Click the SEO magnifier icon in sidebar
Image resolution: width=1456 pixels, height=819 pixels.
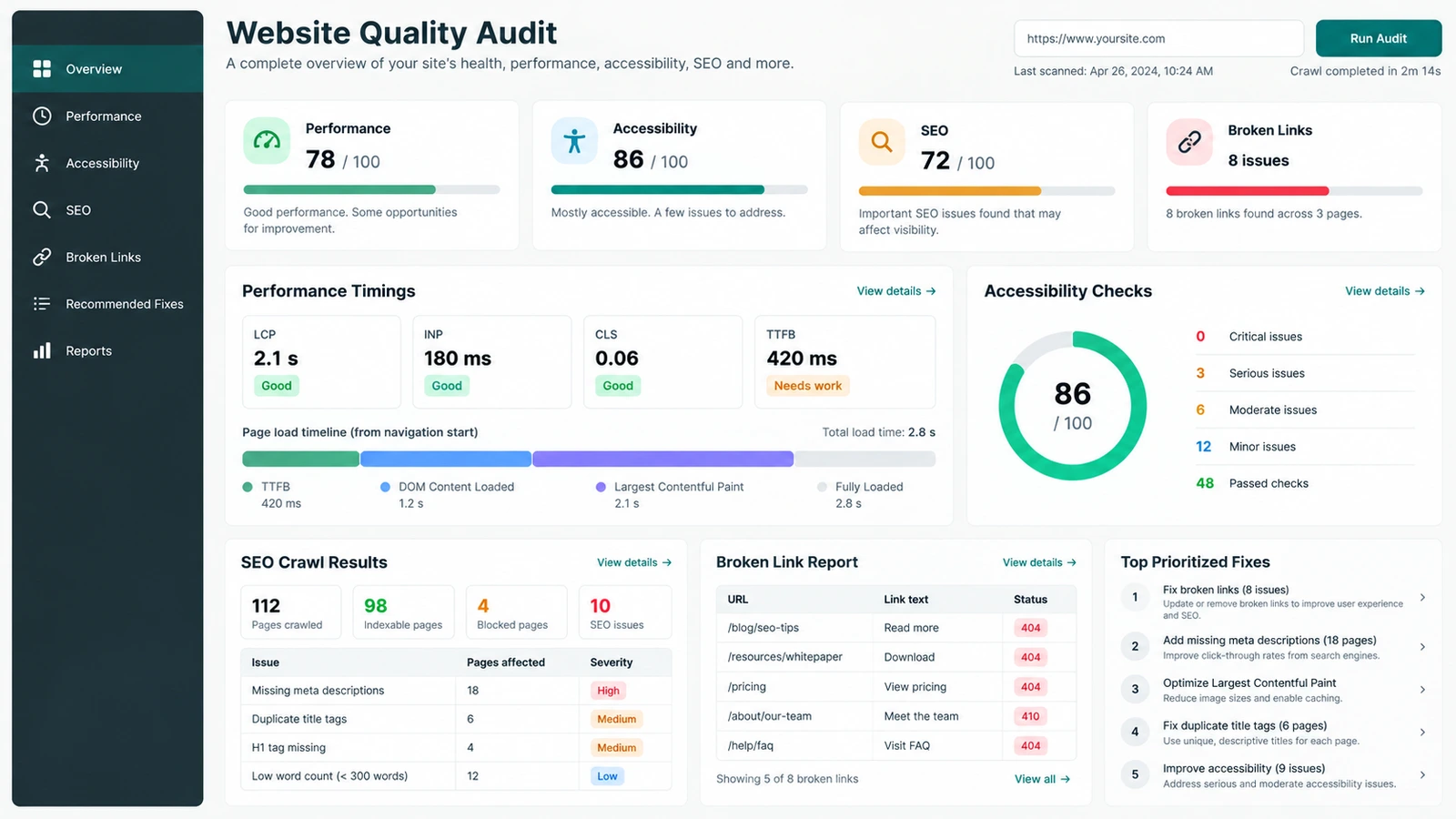coord(42,210)
